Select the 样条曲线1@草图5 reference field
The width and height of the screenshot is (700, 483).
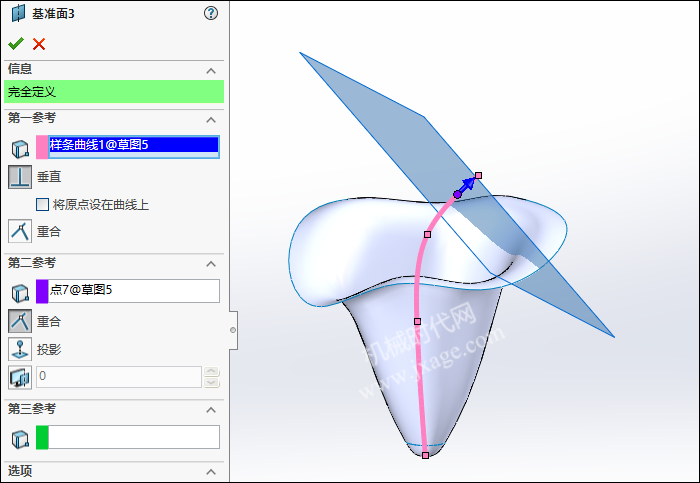pyautogui.click(x=134, y=147)
